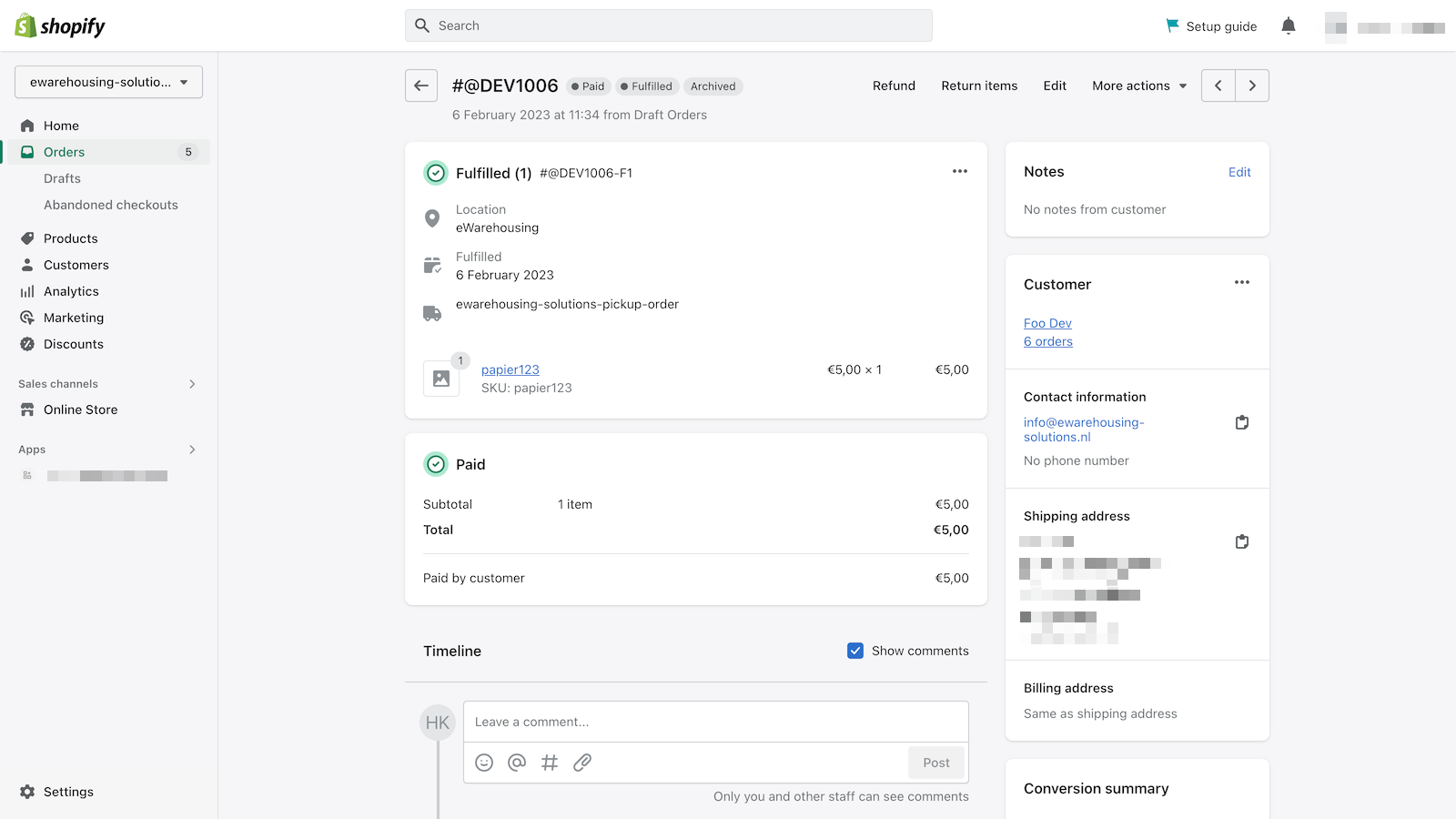Image resolution: width=1456 pixels, height=819 pixels.
Task: Click the Online Store icon
Action: [27, 409]
